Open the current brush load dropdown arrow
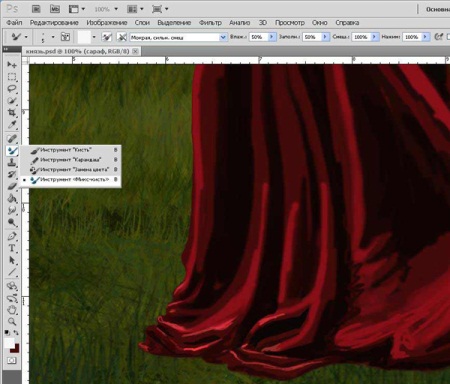 click(x=94, y=37)
